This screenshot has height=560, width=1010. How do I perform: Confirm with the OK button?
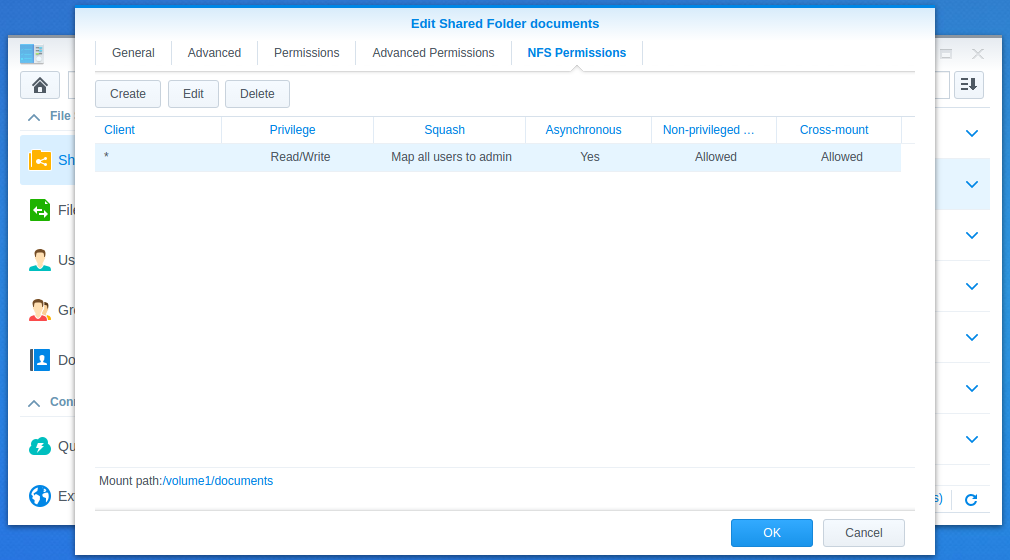click(772, 533)
